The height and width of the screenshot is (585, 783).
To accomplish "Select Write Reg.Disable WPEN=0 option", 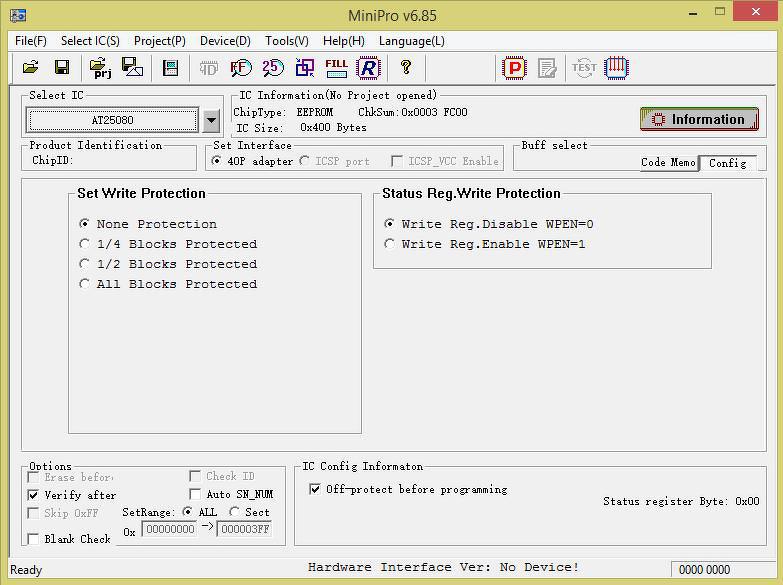I will click(389, 224).
